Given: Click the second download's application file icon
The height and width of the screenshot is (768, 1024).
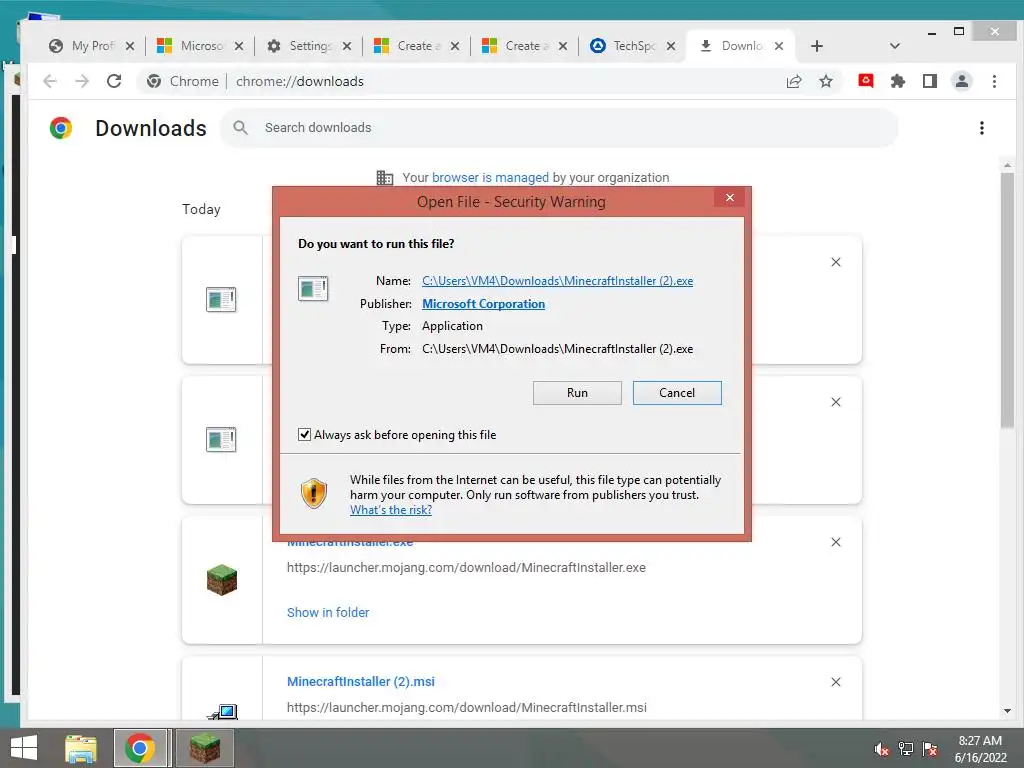Looking at the screenshot, I should (x=221, y=440).
